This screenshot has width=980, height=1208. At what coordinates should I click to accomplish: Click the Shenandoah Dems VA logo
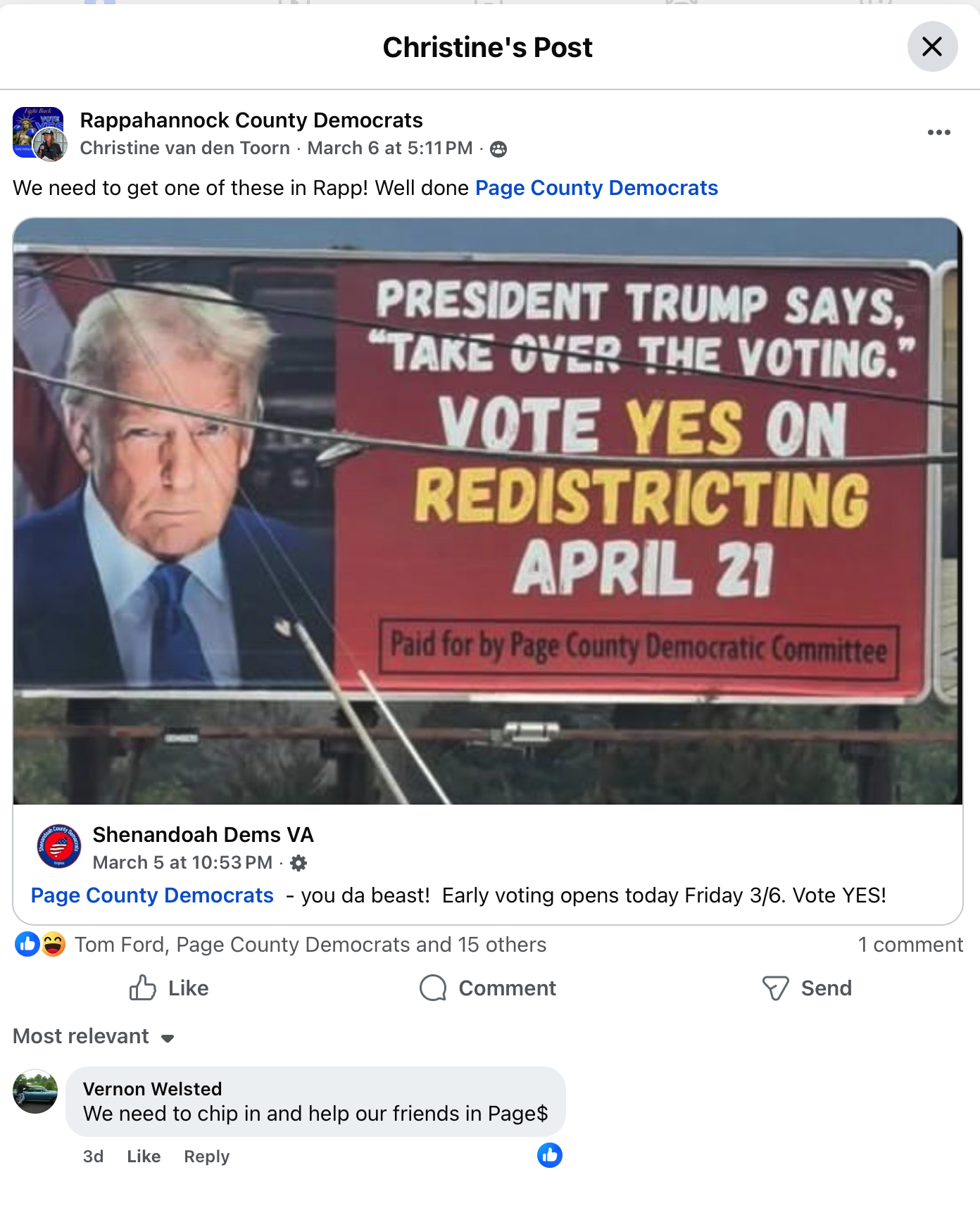click(59, 846)
